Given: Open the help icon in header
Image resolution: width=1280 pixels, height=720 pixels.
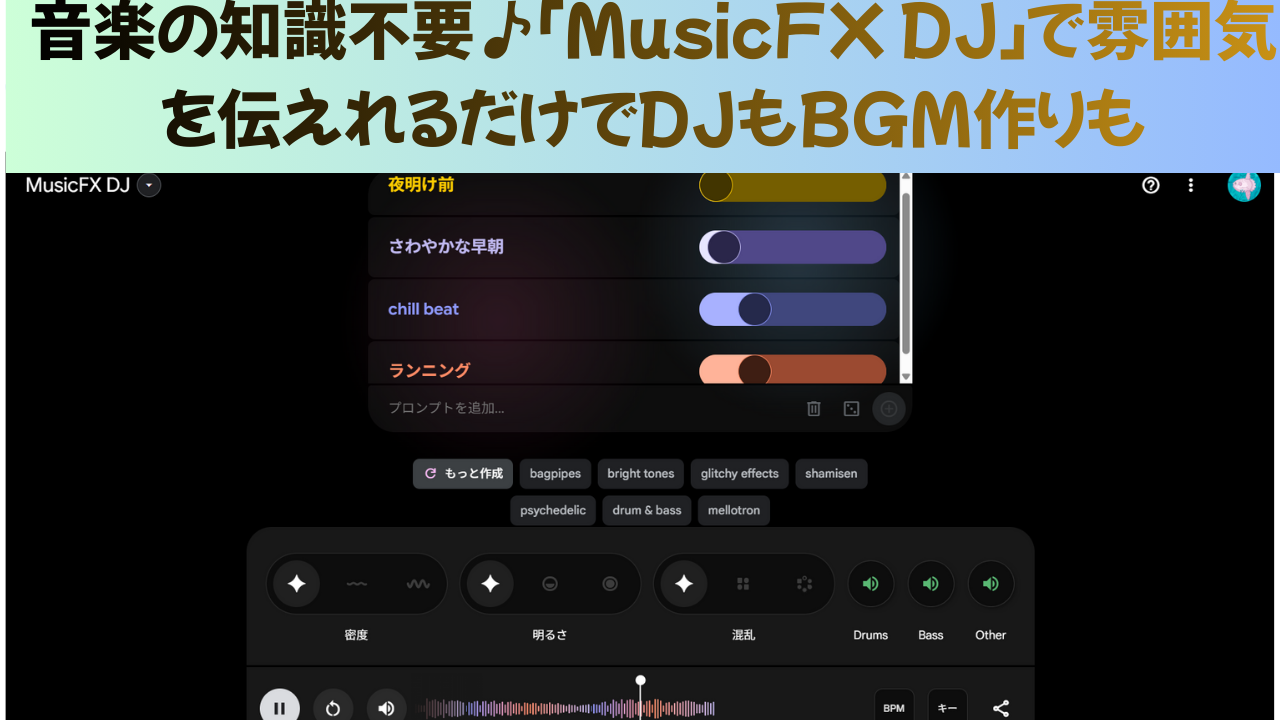Looking at the screenshot, I should point(1151,185).
